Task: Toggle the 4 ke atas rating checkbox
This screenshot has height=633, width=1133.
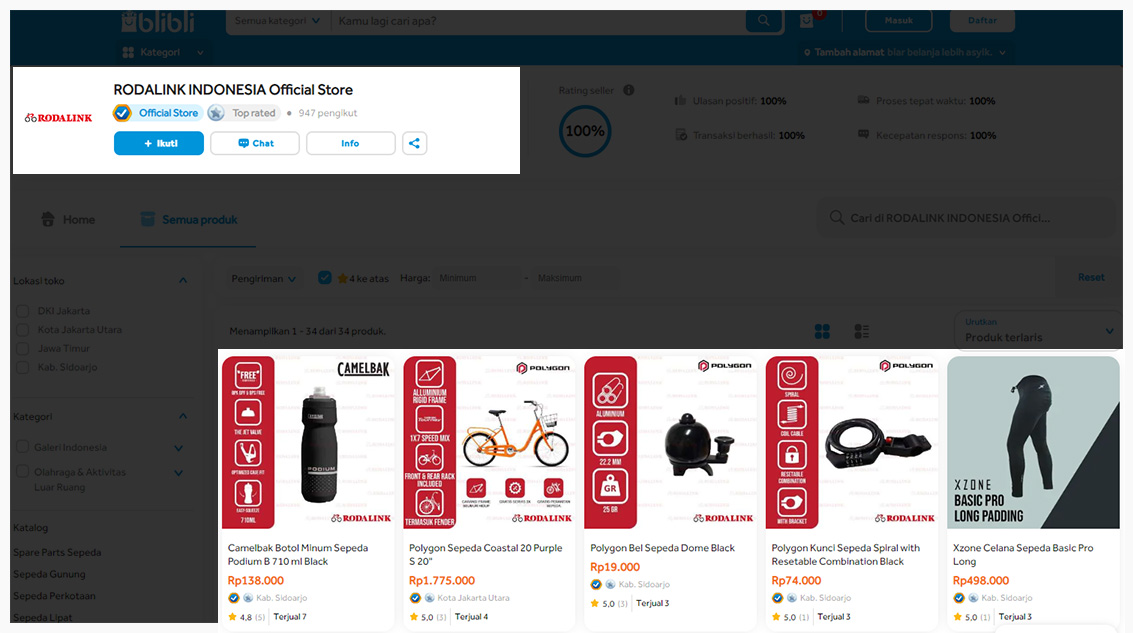Action: click(325, 278)
